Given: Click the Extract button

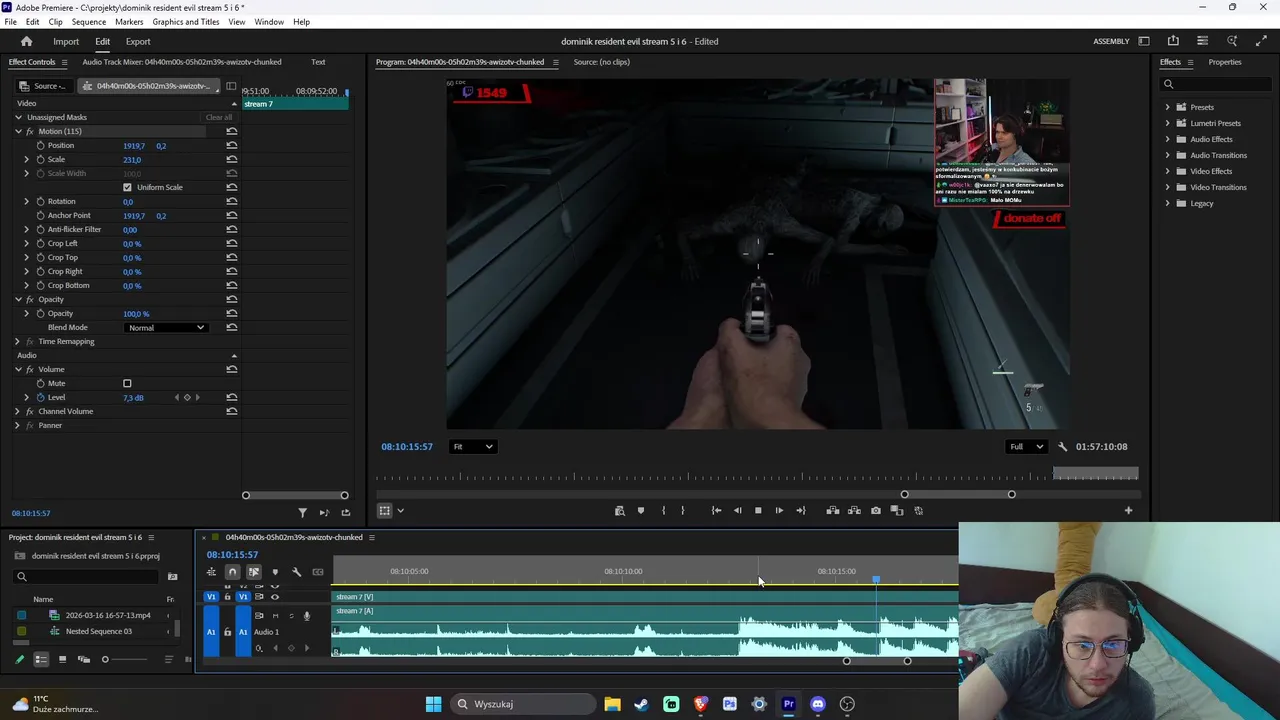Looking at the screenshot, I should click(x=854, y=511).
